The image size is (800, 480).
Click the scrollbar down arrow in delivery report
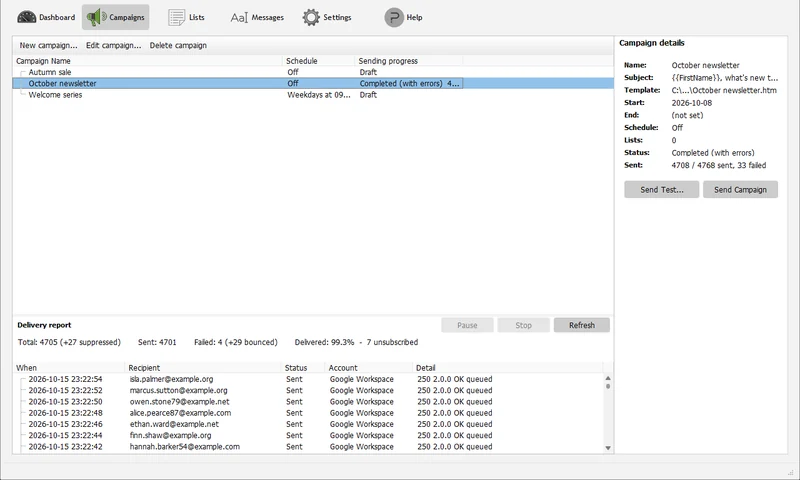click(608, 448)
